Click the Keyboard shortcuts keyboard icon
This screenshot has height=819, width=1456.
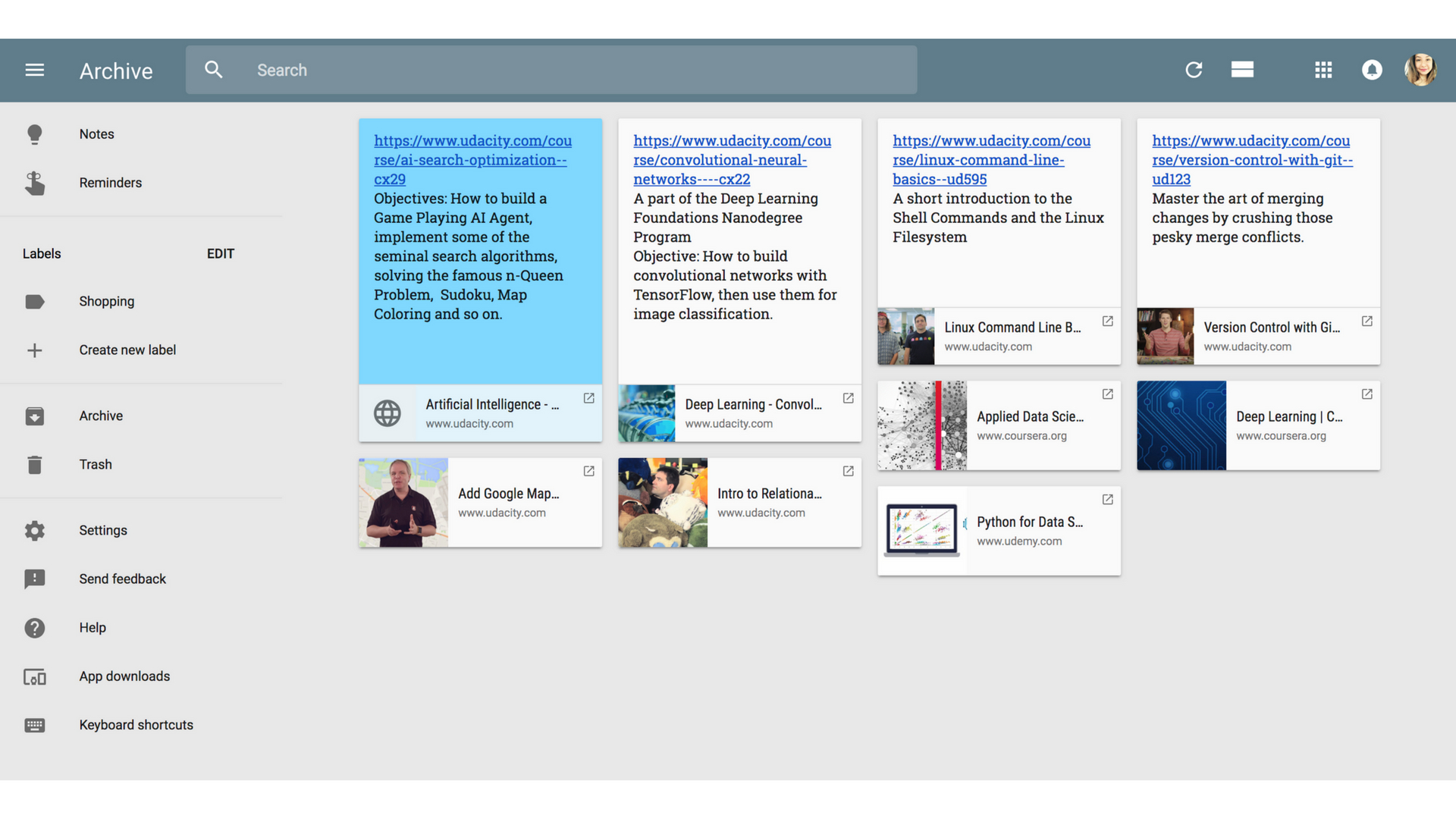(35, 726)
